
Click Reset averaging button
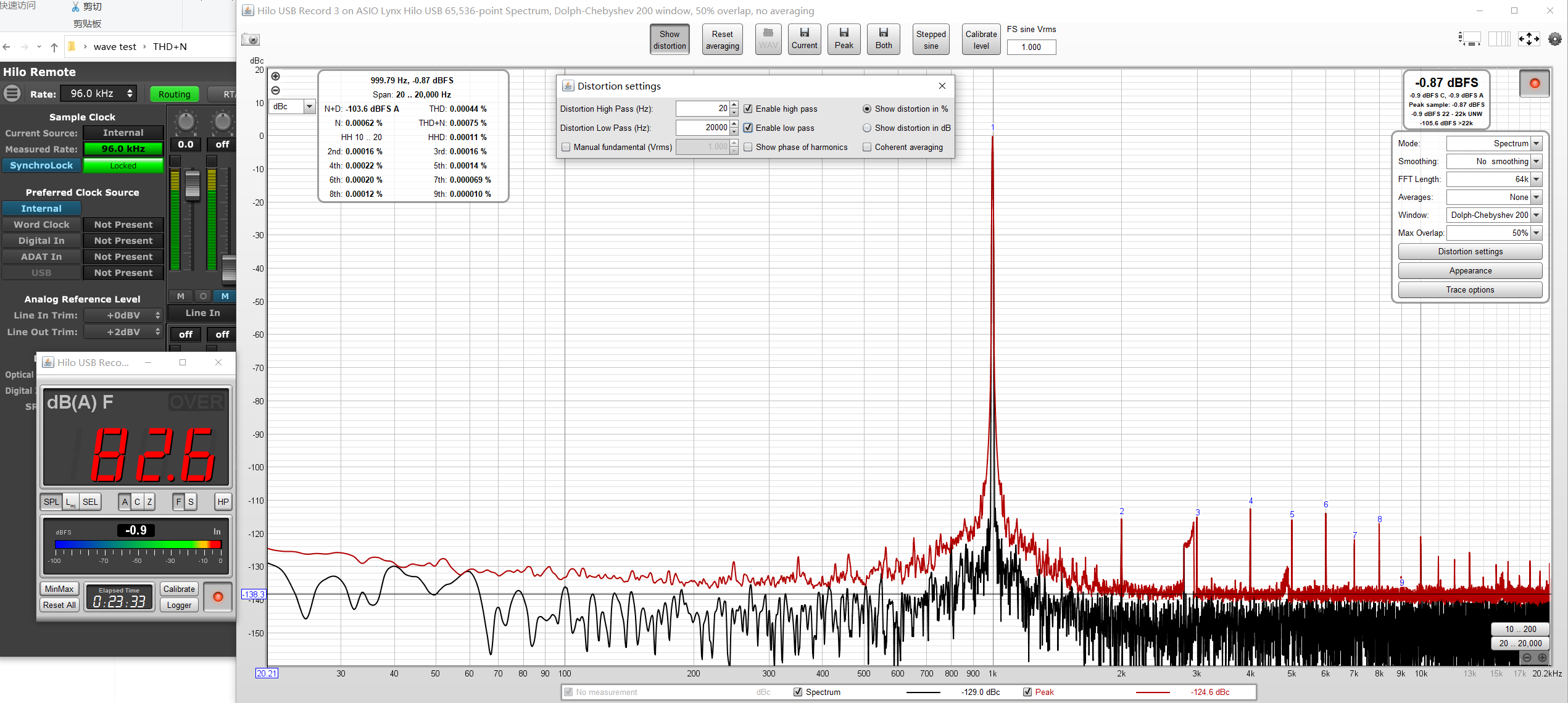pos(722,40)
